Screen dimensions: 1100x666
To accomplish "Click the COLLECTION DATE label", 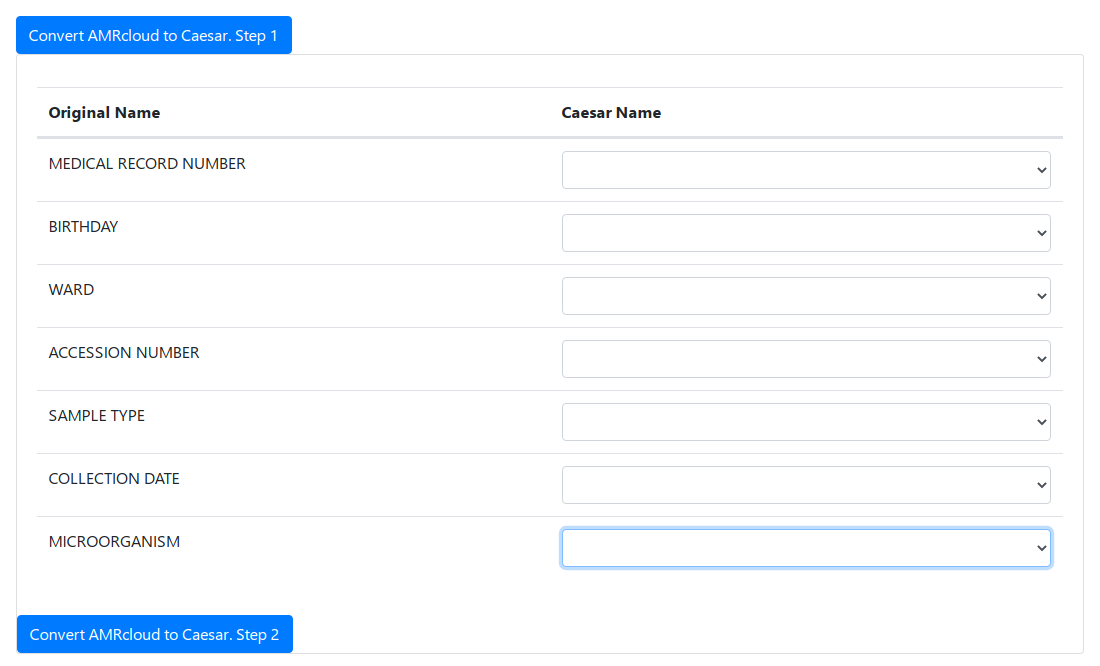I will (x=114, y=479).
